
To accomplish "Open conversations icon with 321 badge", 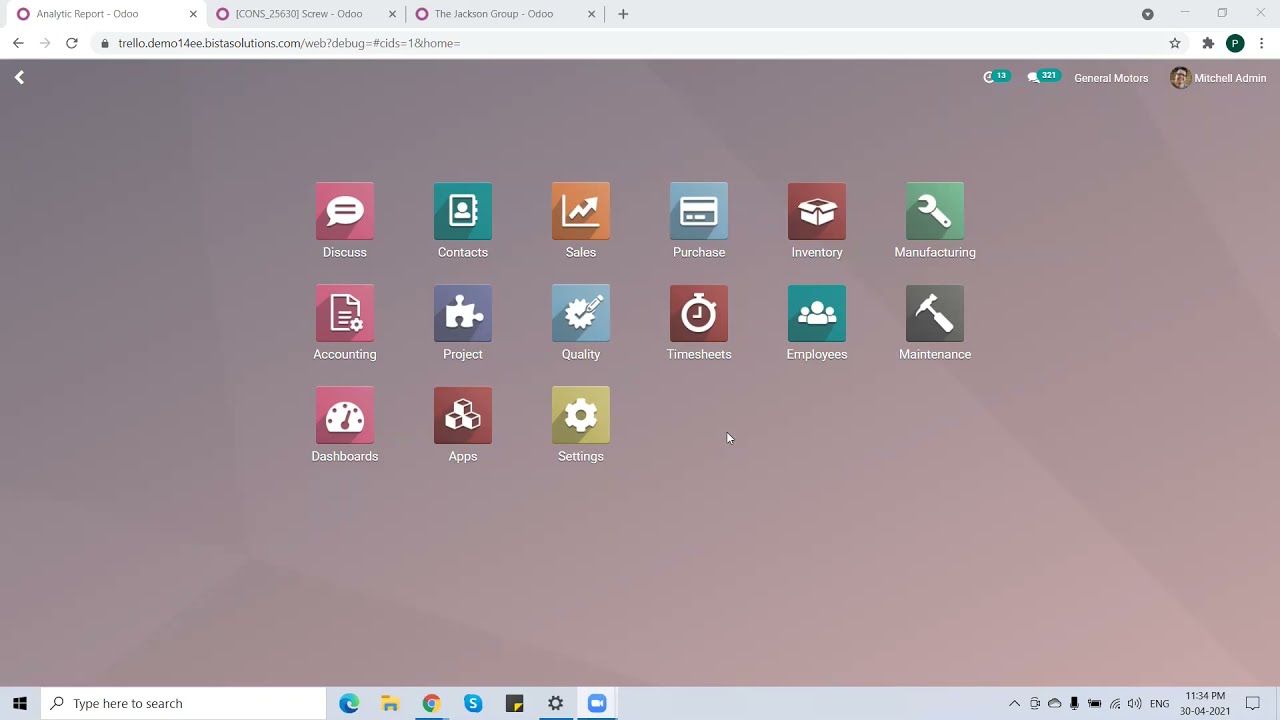I will pyautogui.click(x=1043, y=77).
